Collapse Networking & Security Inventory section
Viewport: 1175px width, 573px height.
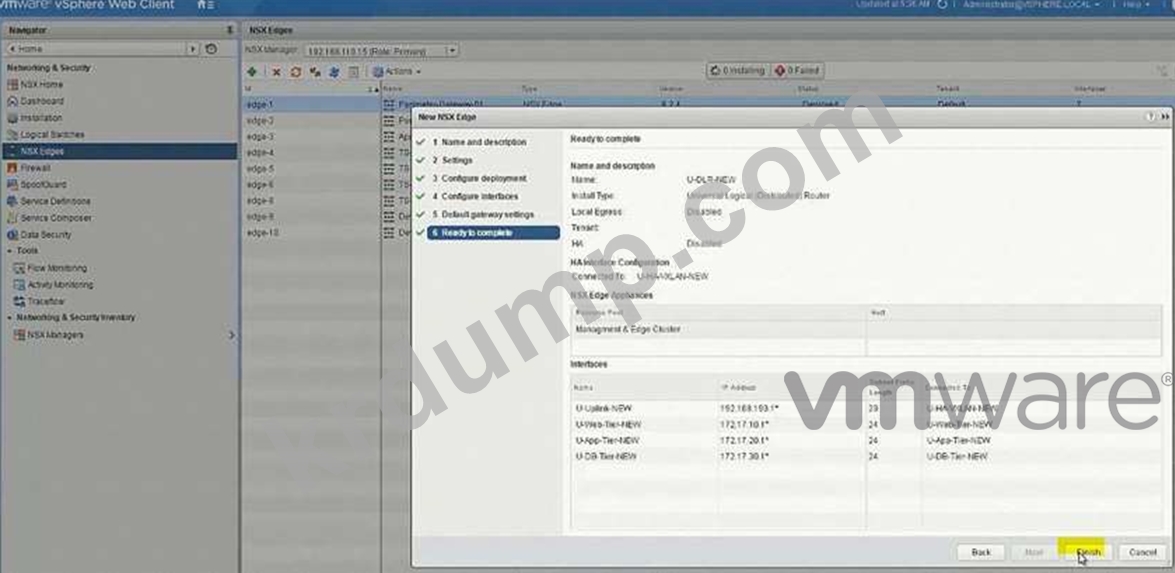(10, 318)
